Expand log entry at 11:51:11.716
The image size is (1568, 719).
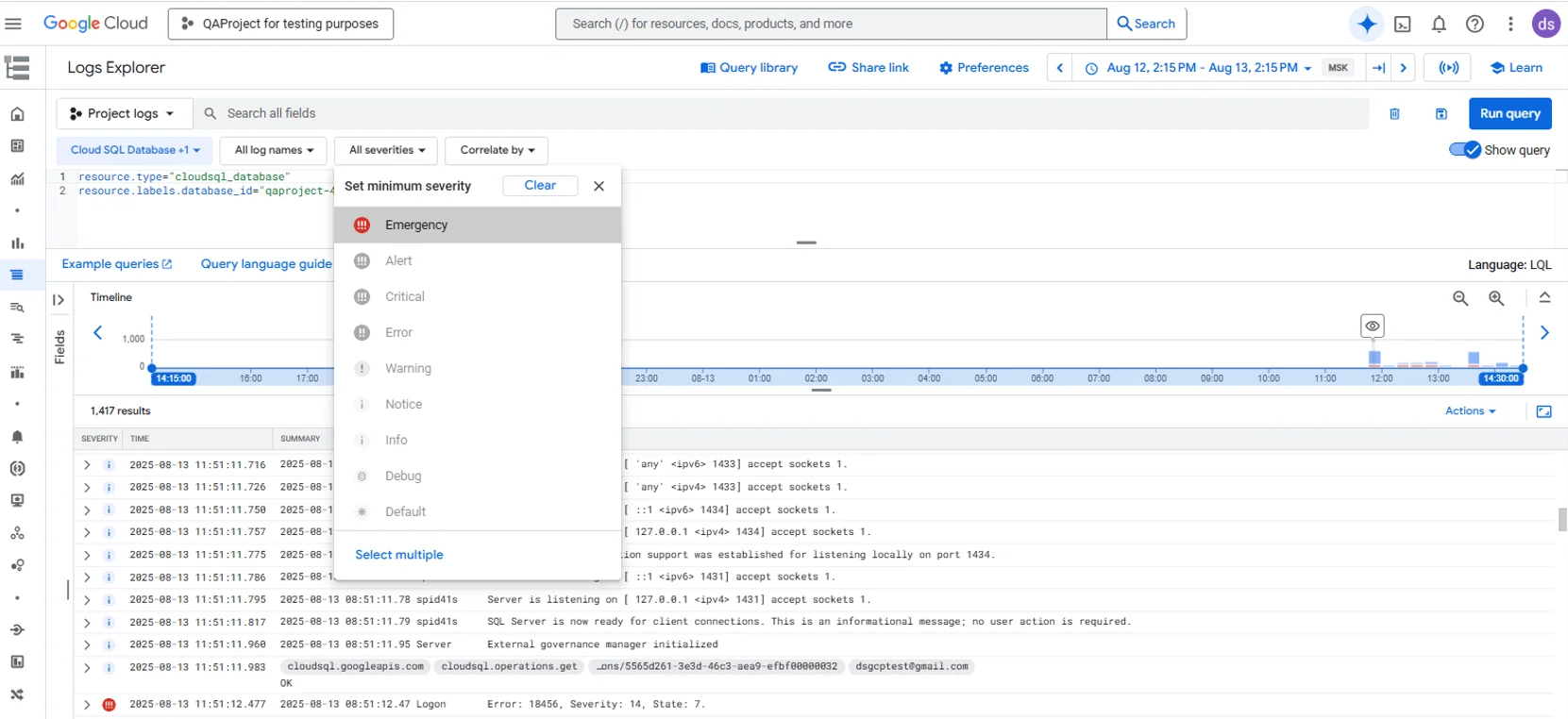(87, 465)
